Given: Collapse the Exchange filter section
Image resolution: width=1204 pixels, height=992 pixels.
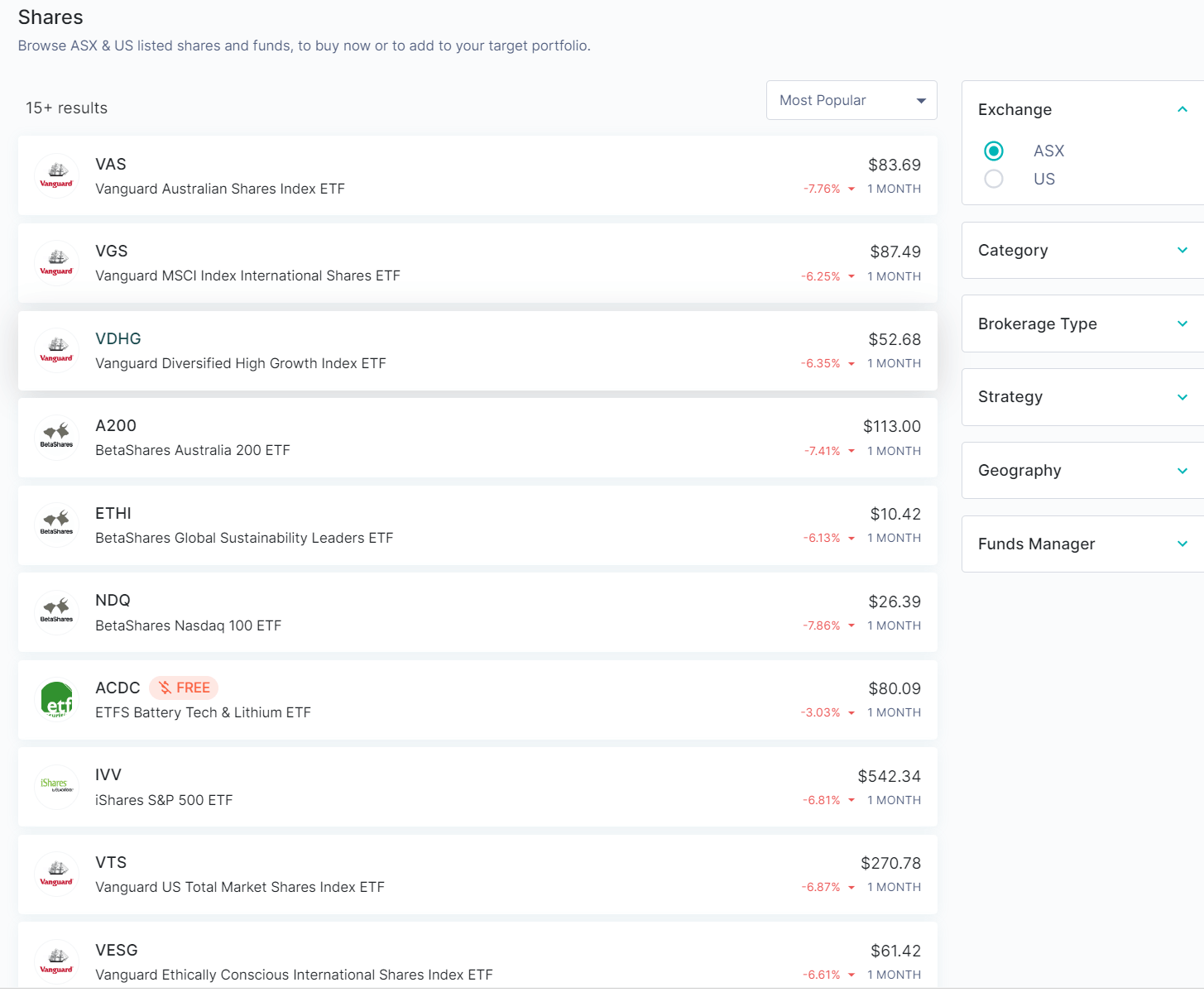Looking at the screenshot, I should point(1182,109).
